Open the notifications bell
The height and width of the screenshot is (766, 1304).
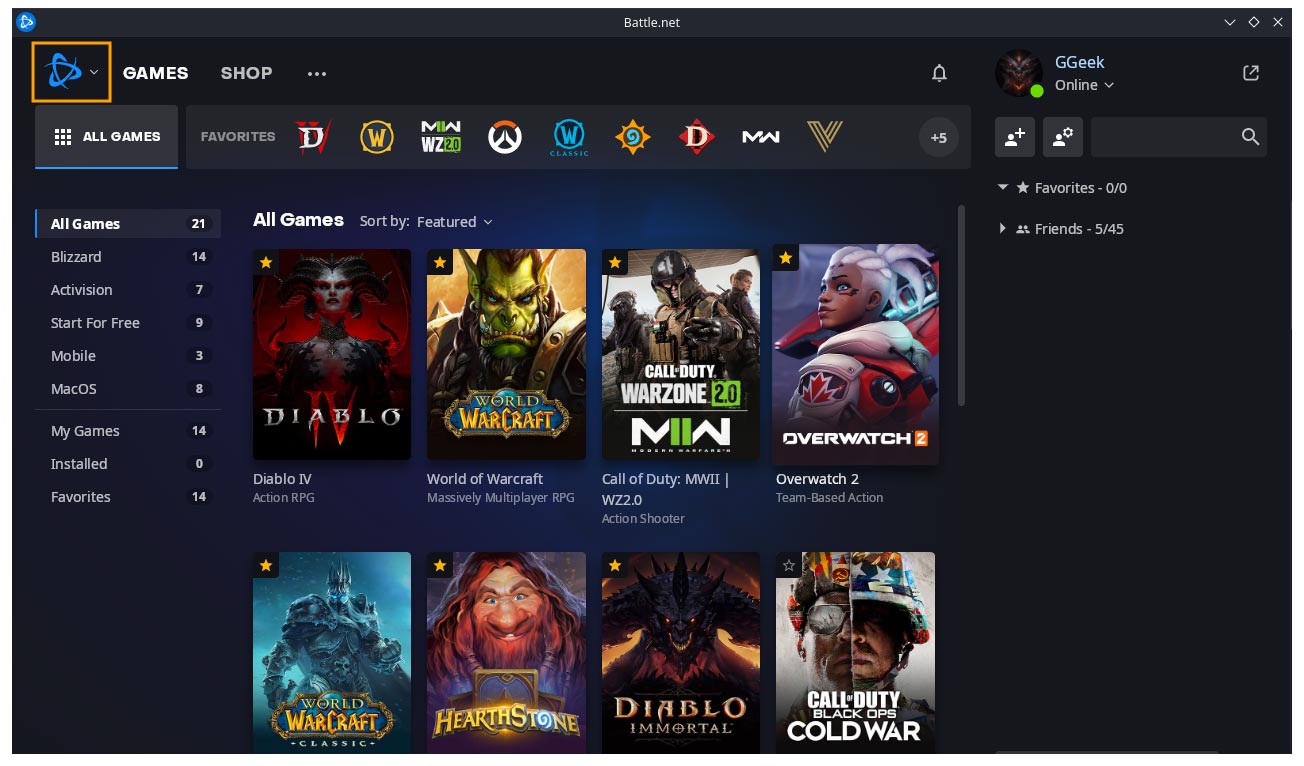(x=939, y=72)
